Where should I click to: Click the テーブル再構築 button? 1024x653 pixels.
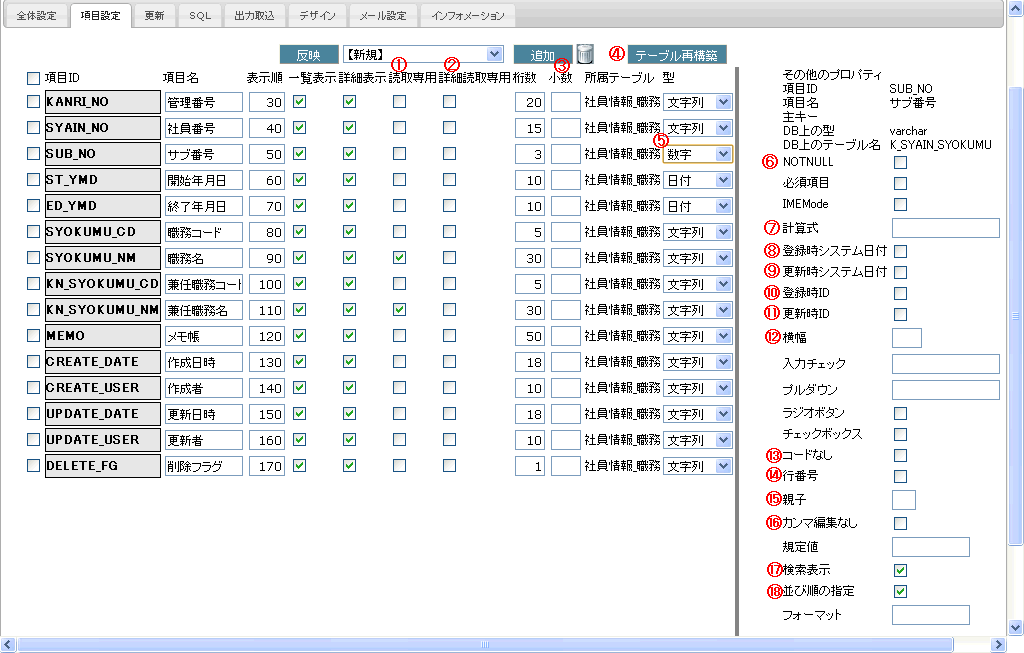(x=677, y=54)
